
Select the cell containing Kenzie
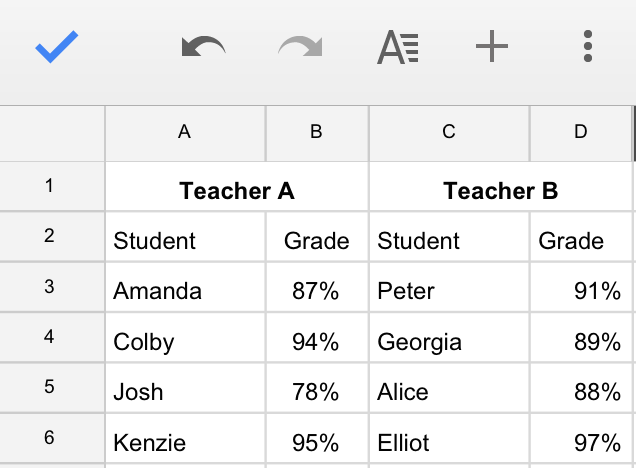(185, 438)
